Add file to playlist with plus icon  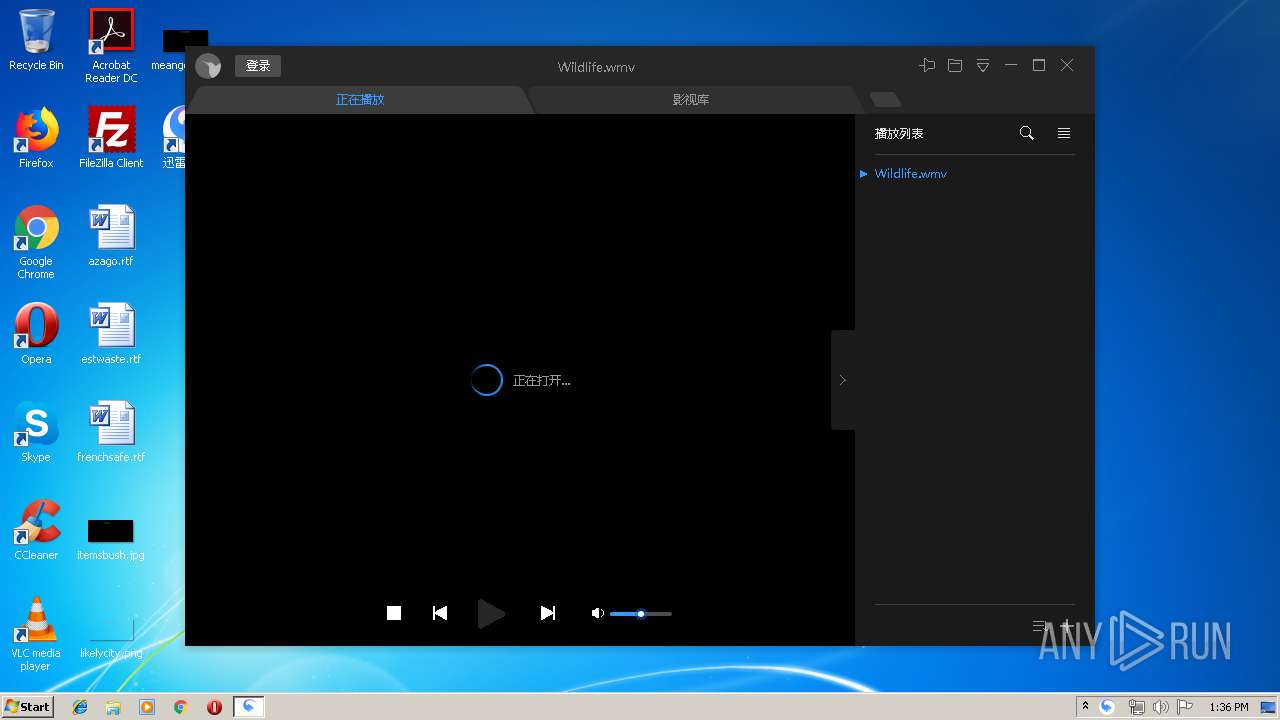[1066, 626]
